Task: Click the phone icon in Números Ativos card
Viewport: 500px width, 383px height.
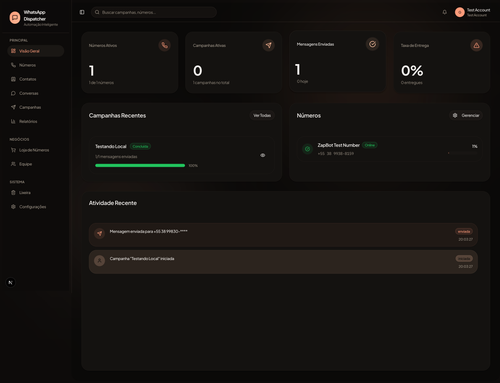Action: [165, 45]
